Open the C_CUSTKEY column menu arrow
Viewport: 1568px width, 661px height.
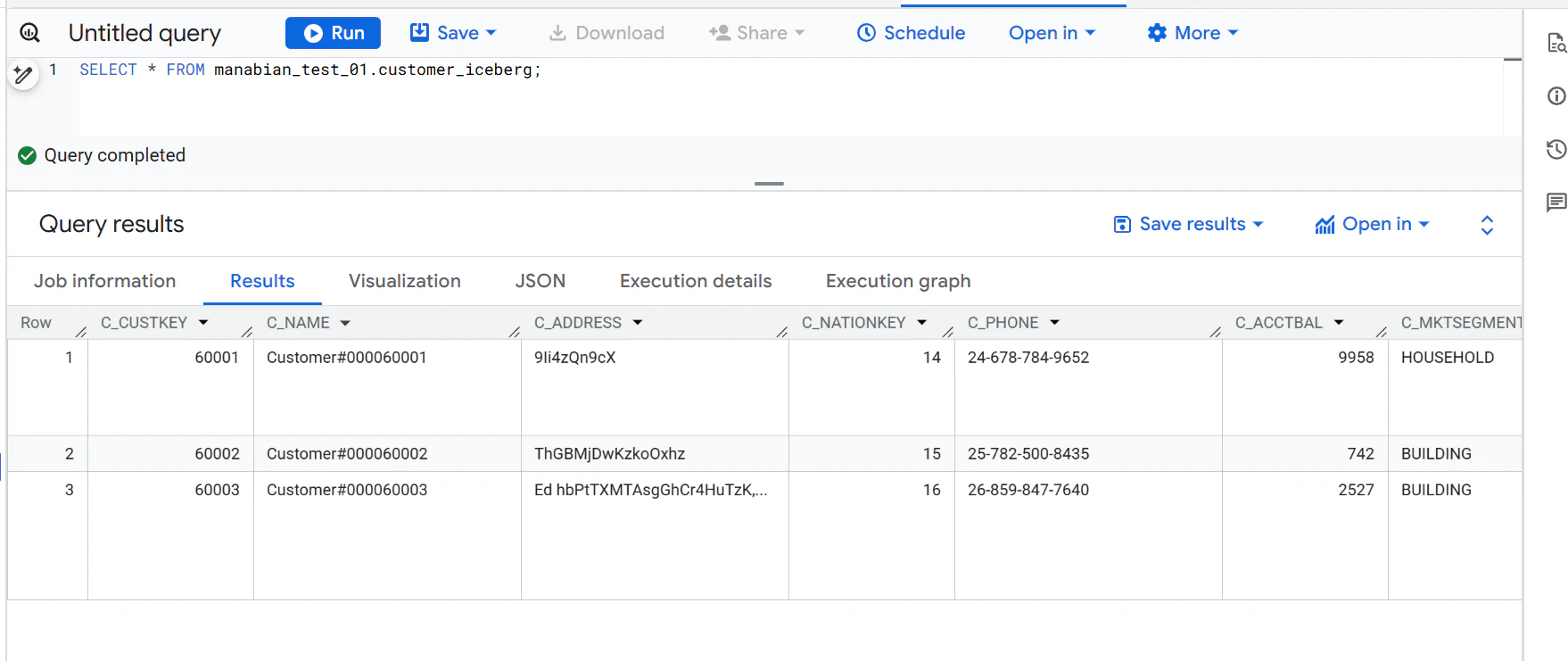coord(203,323)
